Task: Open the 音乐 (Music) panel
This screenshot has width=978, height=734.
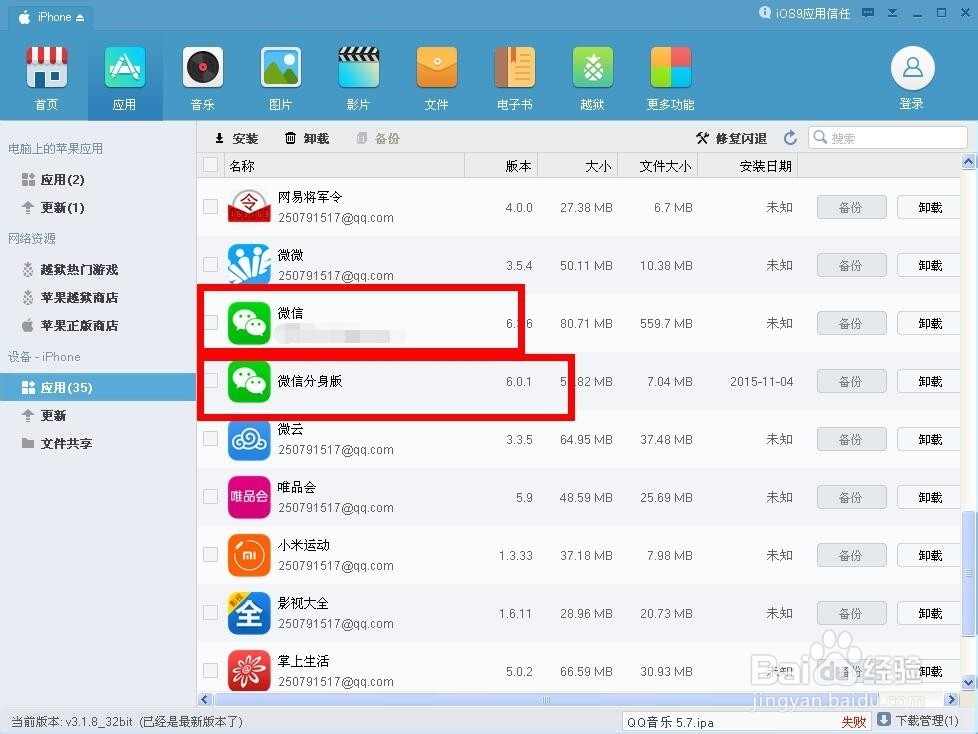Action: 202,77
